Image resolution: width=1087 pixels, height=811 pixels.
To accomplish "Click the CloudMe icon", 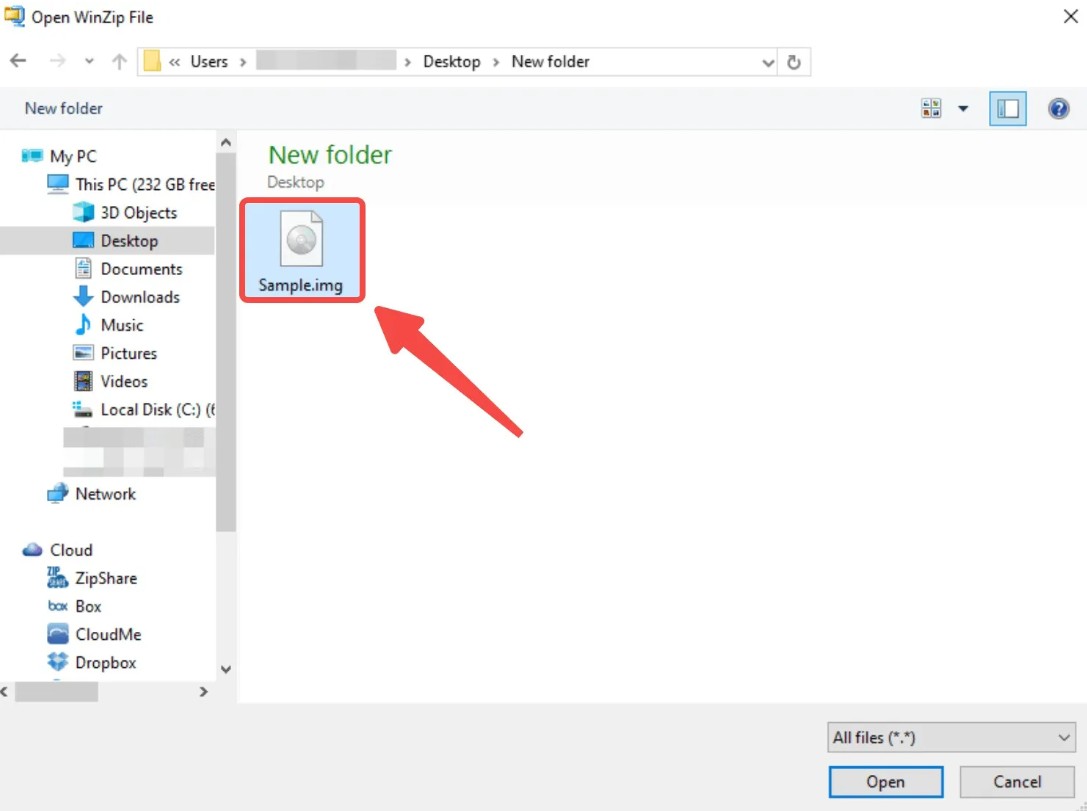I will tap(58, 634).
